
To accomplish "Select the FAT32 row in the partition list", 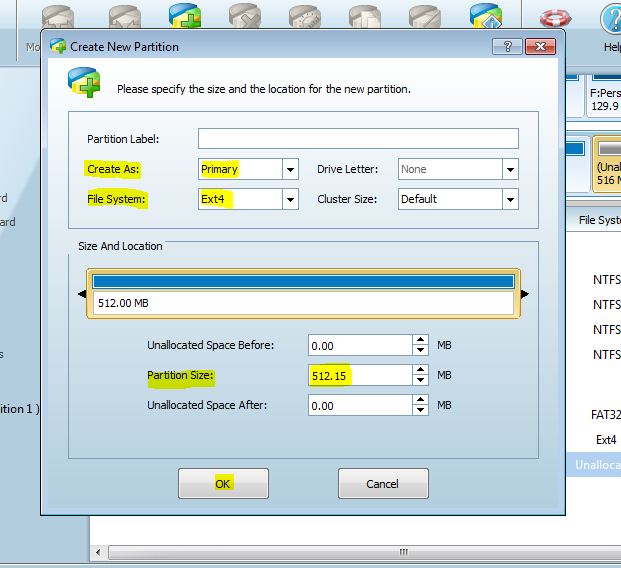I will (593, 415).
